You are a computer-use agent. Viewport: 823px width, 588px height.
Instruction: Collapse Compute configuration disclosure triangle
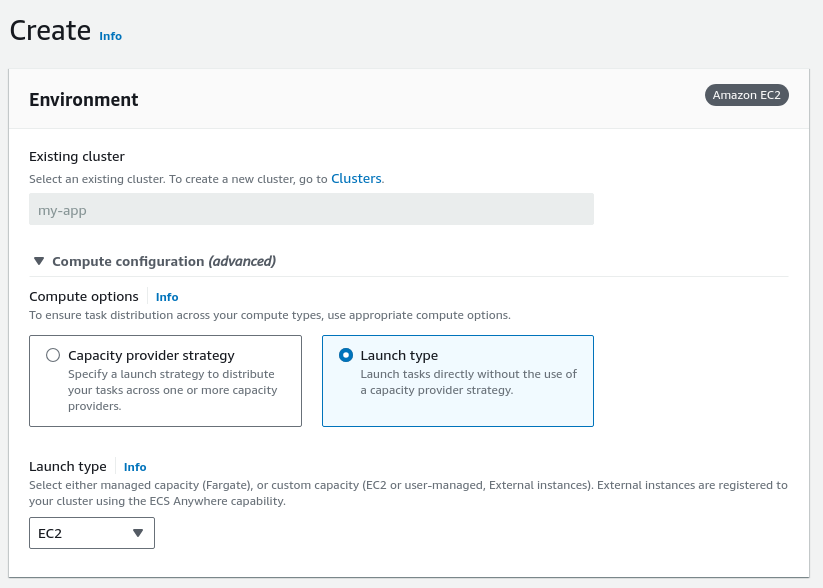coord(39,261)
